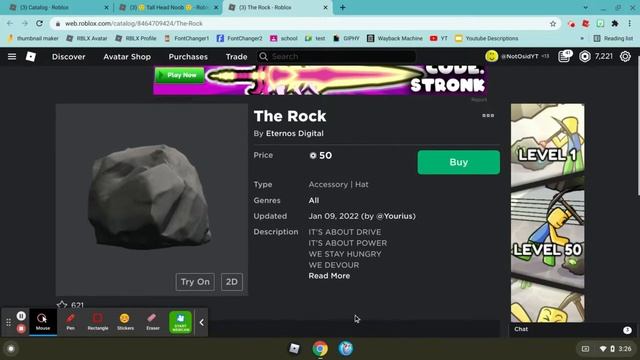The width and height of the screenshot is (640, 360).
Task: Open the system tray clock showing 3:26
Action: (624, 349)
